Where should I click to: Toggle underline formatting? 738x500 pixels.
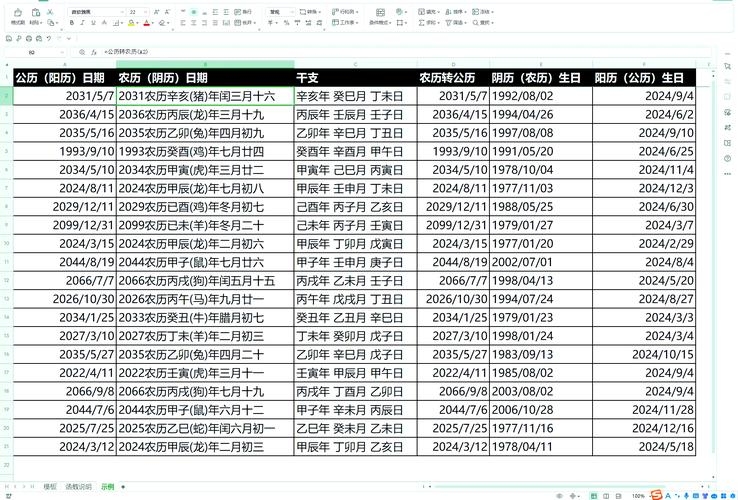tap(95, 22)
